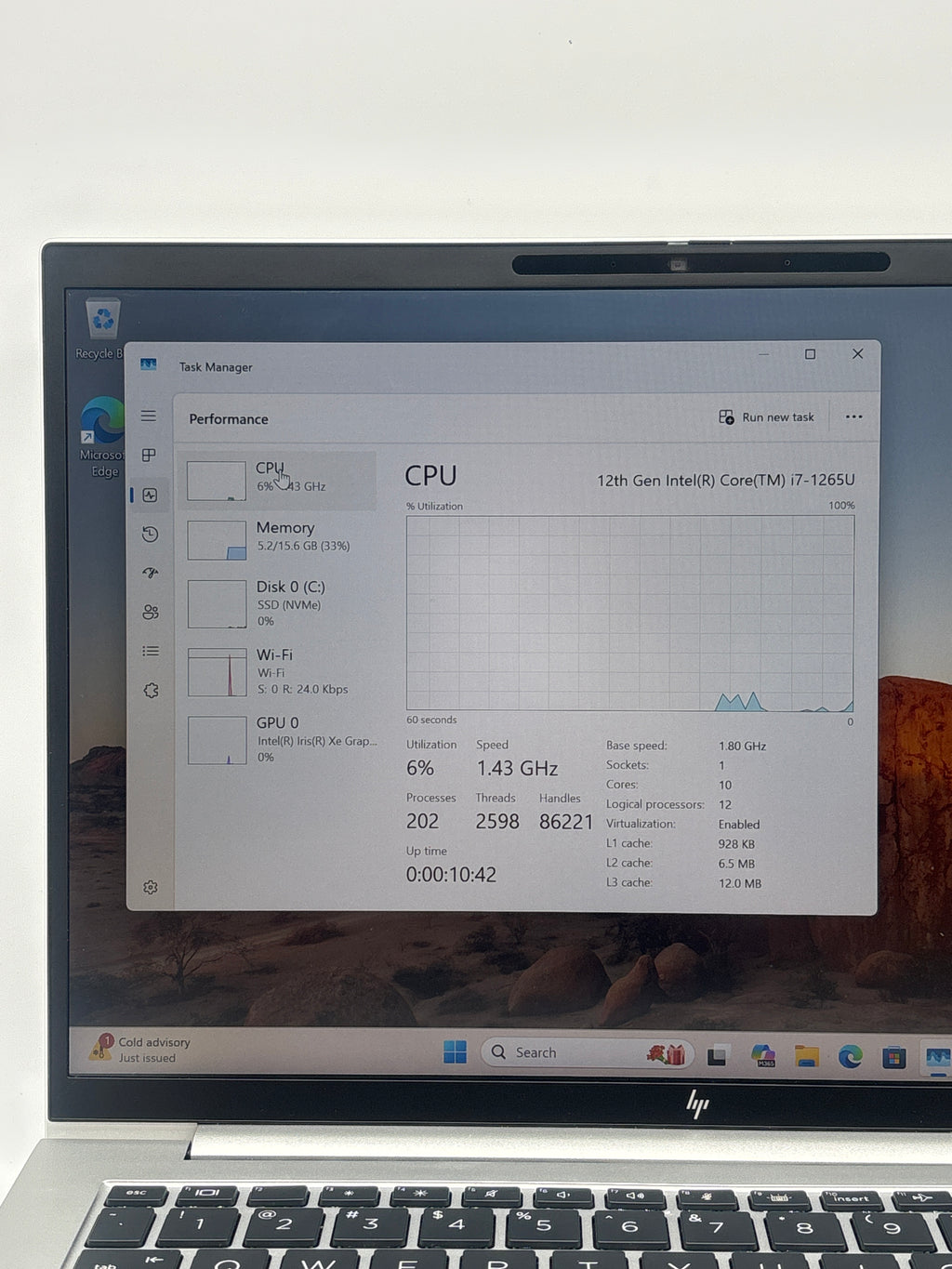Open the Task Manager hamburger navigation menu
This screenshot has width=952, height=1269.
[149, 416]
